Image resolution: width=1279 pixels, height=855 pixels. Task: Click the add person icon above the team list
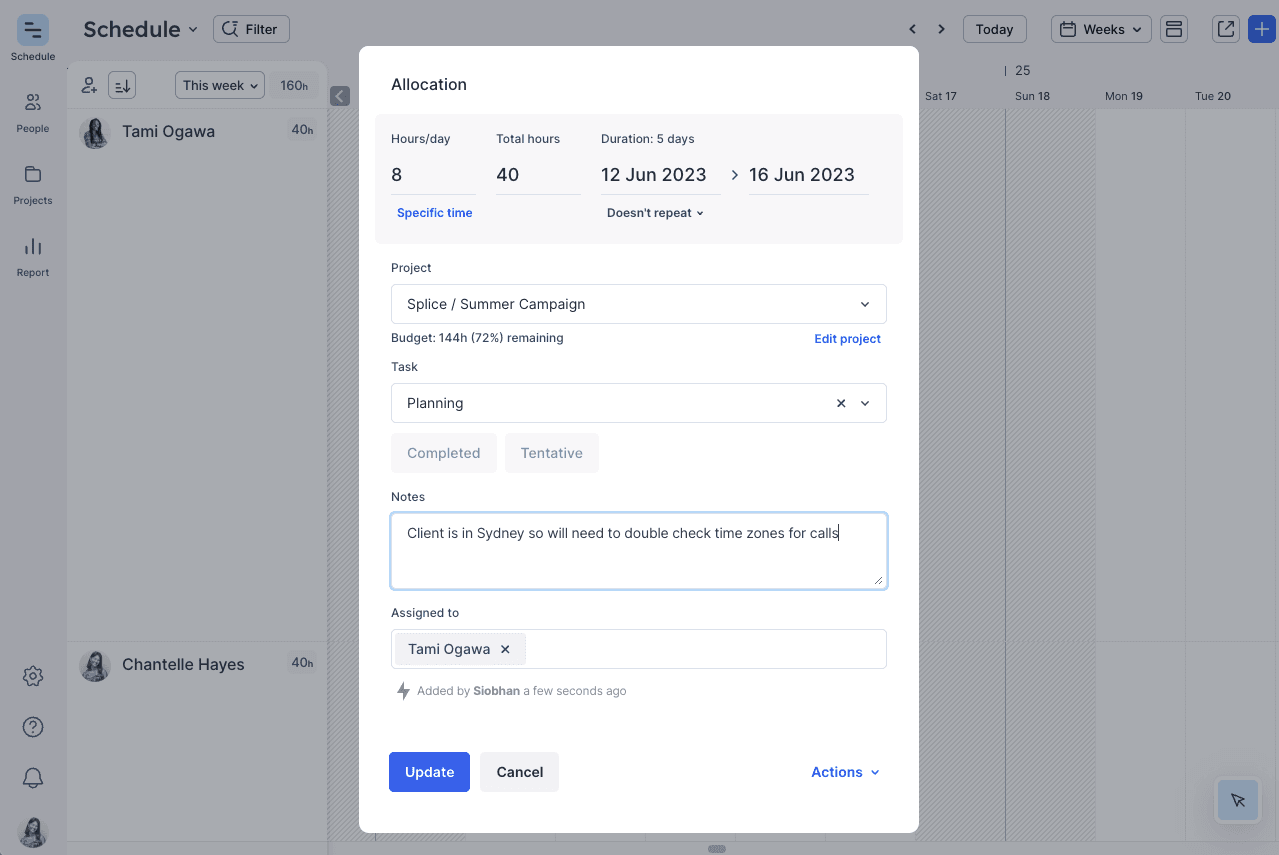pos(88,85)
